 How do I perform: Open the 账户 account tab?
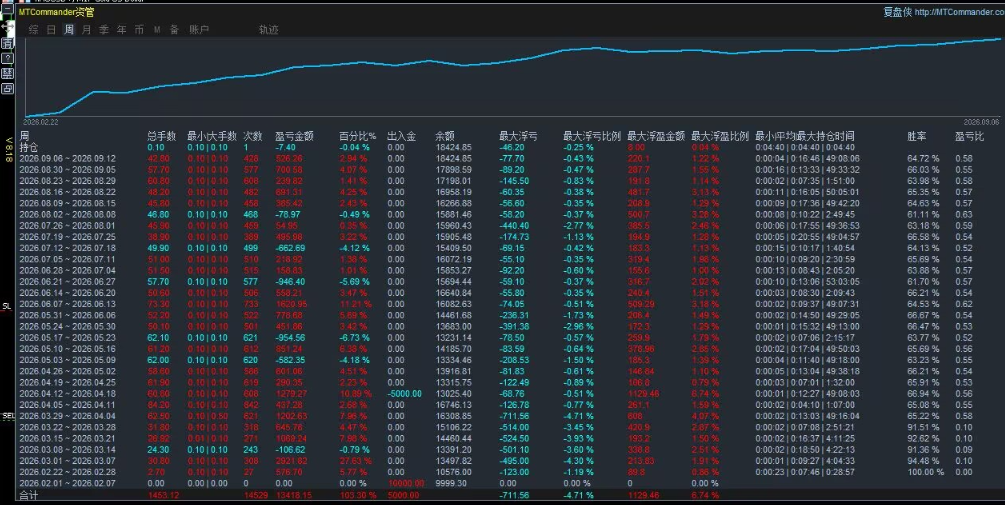199,29
